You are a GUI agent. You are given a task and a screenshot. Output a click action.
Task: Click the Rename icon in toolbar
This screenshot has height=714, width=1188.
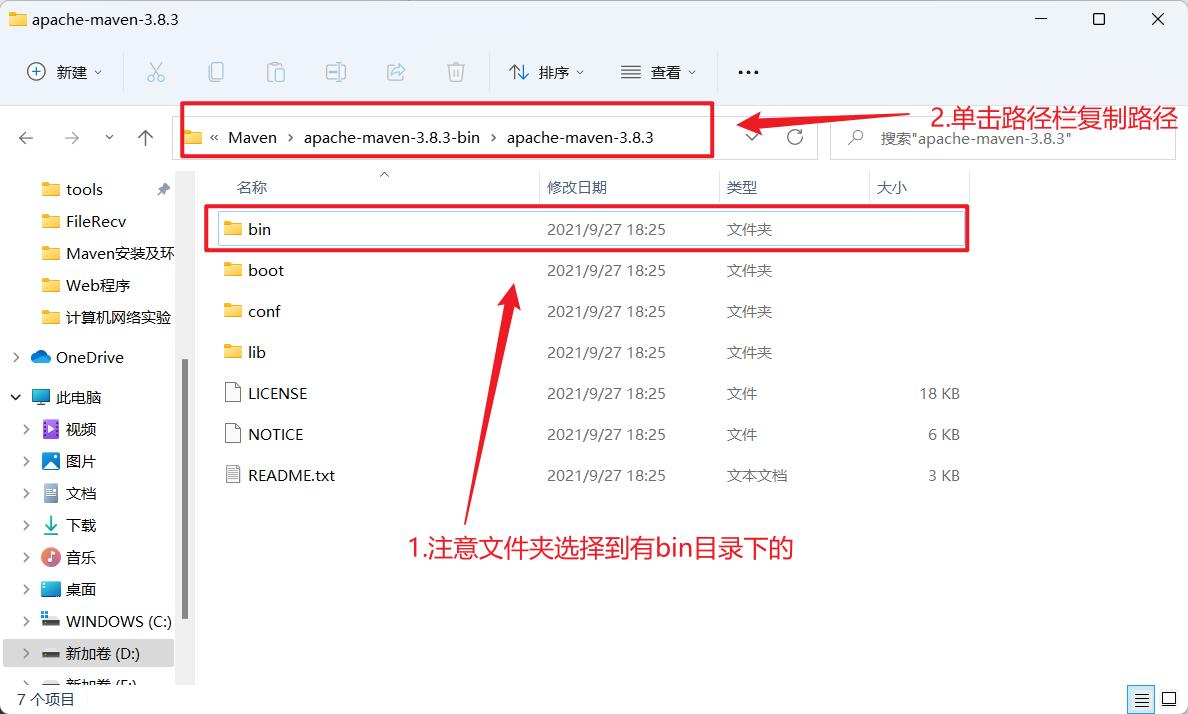click(335, 72)
